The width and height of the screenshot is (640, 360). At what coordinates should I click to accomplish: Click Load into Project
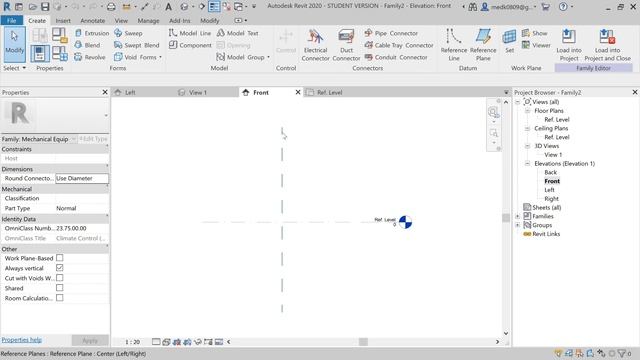[569, 45]
